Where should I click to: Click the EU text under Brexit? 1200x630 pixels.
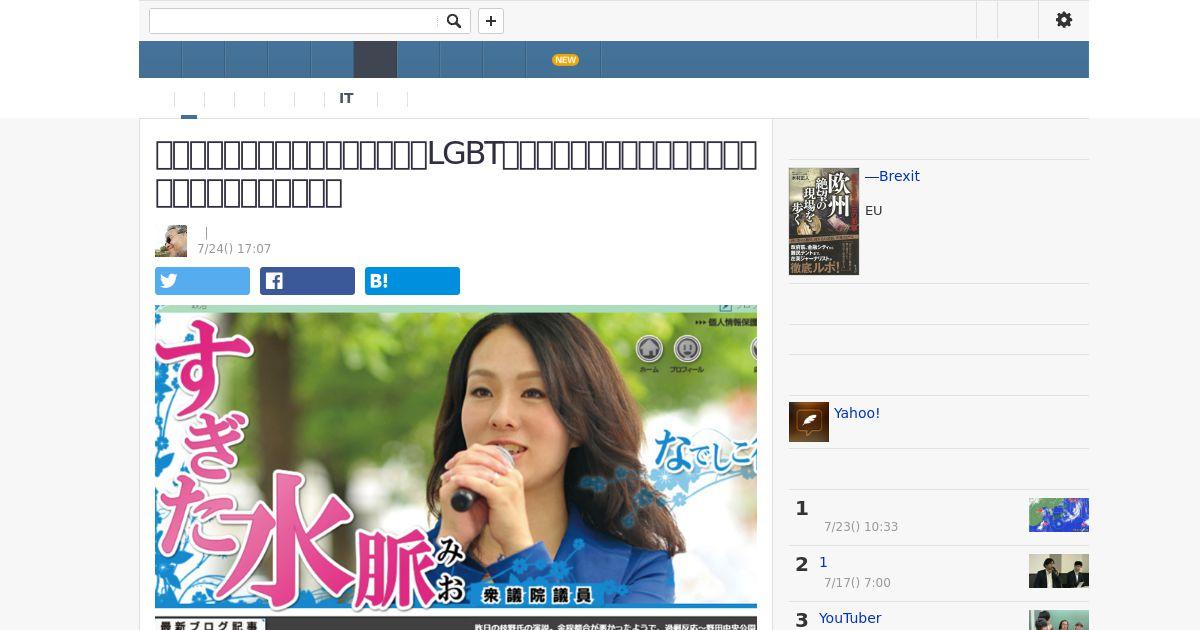tap(874, 211)
